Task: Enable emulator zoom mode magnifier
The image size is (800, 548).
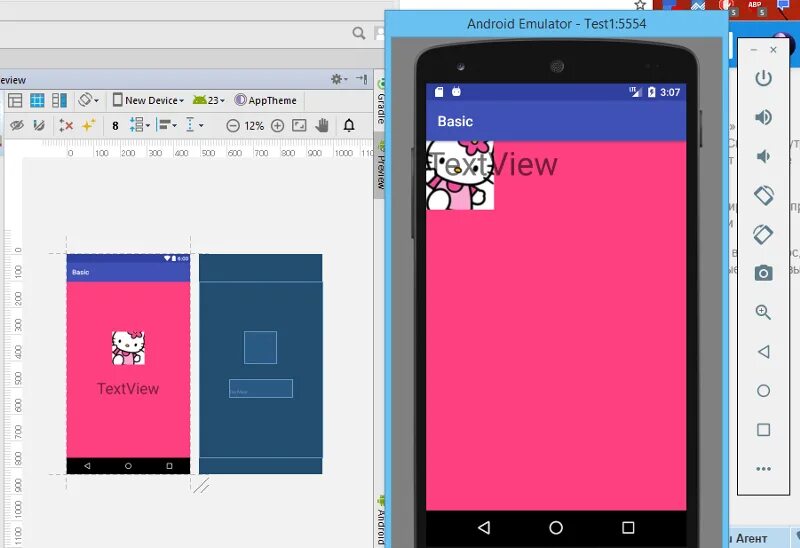Action: point(763,312)
